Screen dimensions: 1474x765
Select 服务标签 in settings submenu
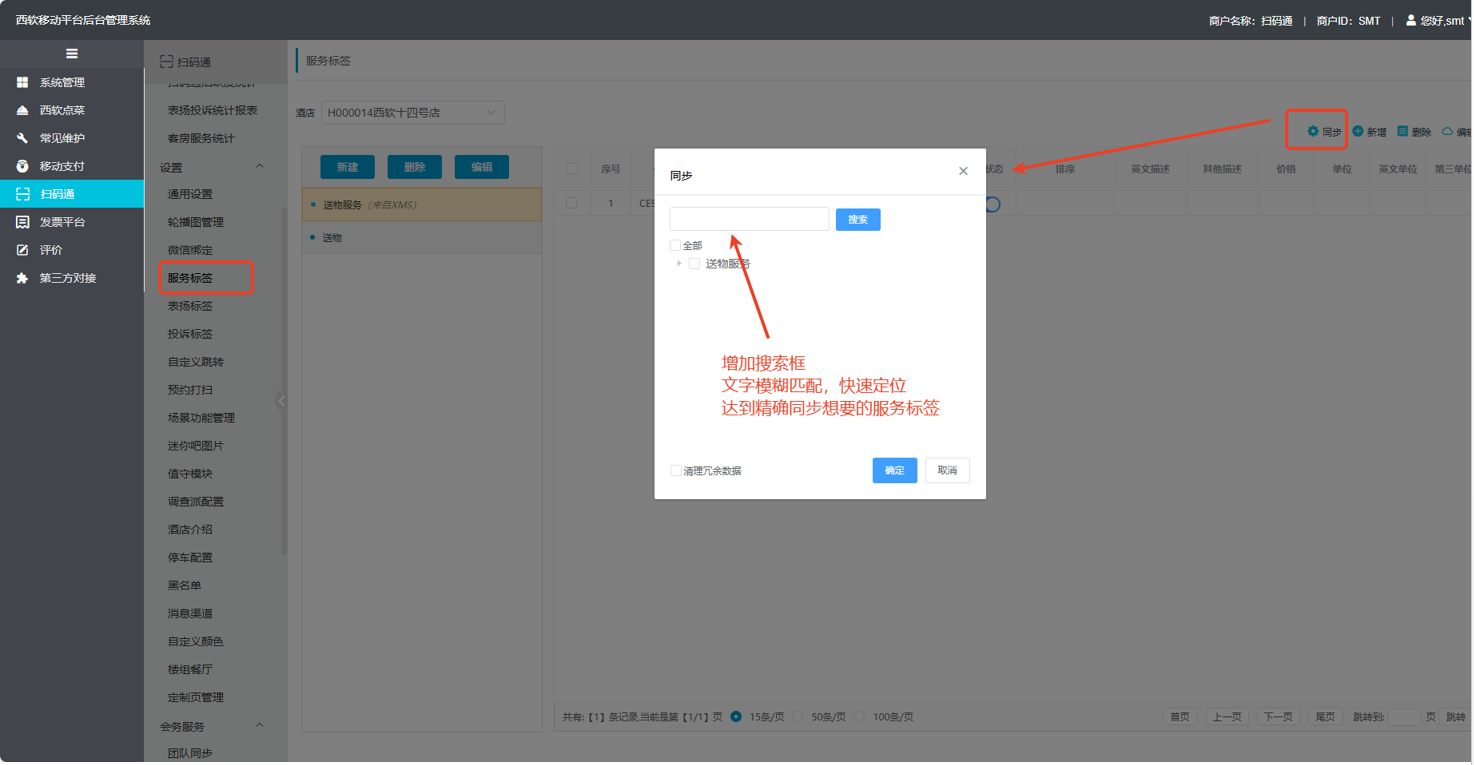[190, 278]
